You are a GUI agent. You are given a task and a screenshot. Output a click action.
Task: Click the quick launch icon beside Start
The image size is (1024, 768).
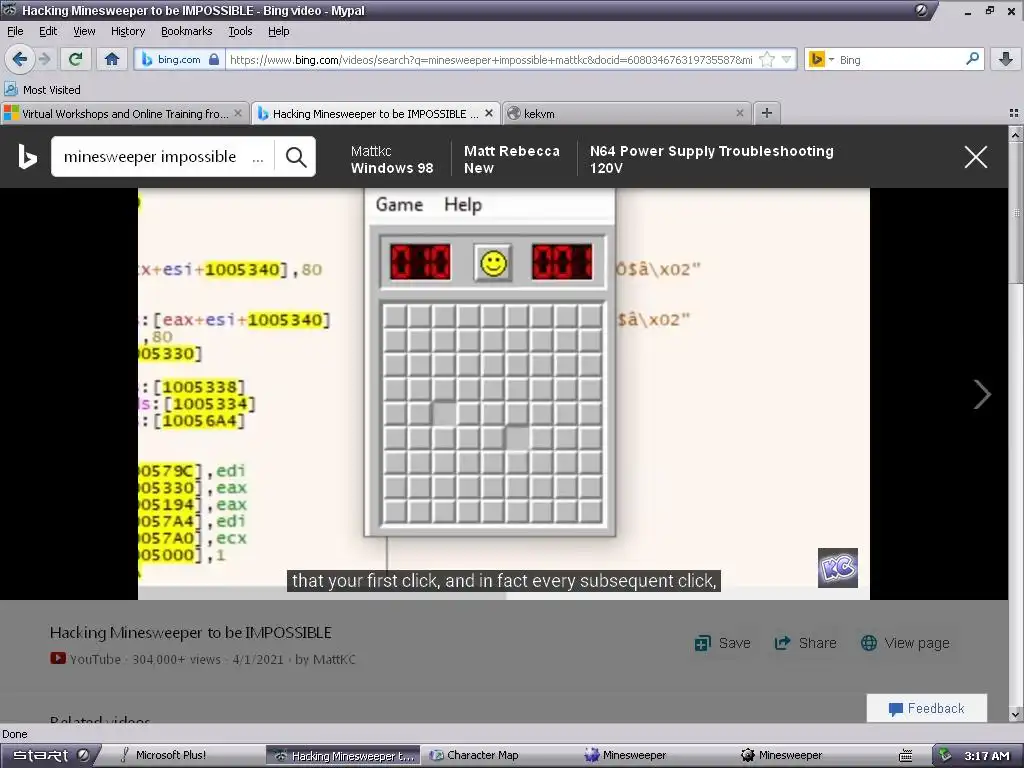click(x=84, y=756)
